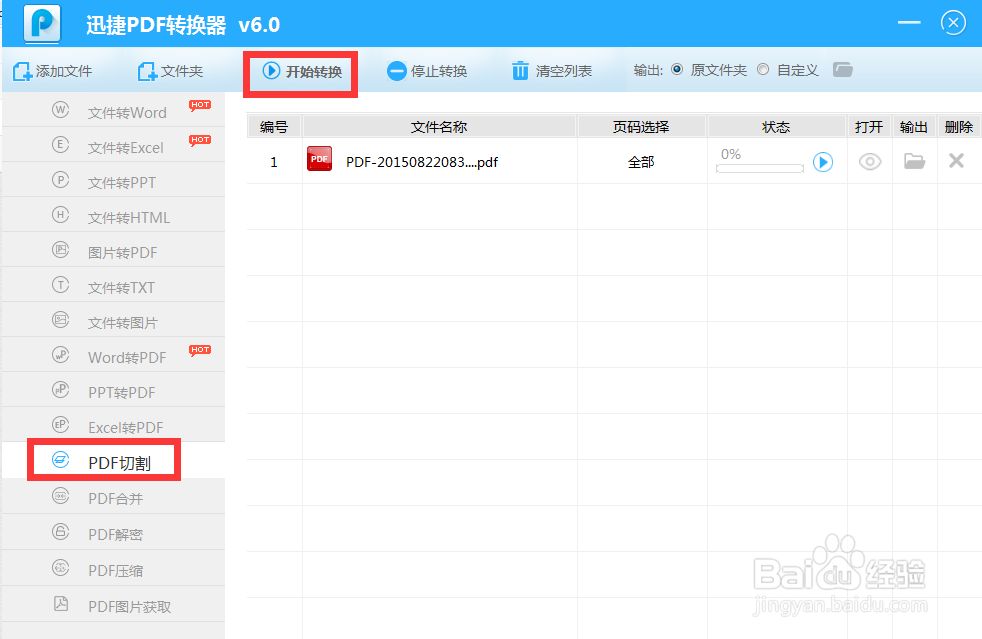
Task: Minimize the 迅捷PDF转换器 window
Action: point(909,23)
